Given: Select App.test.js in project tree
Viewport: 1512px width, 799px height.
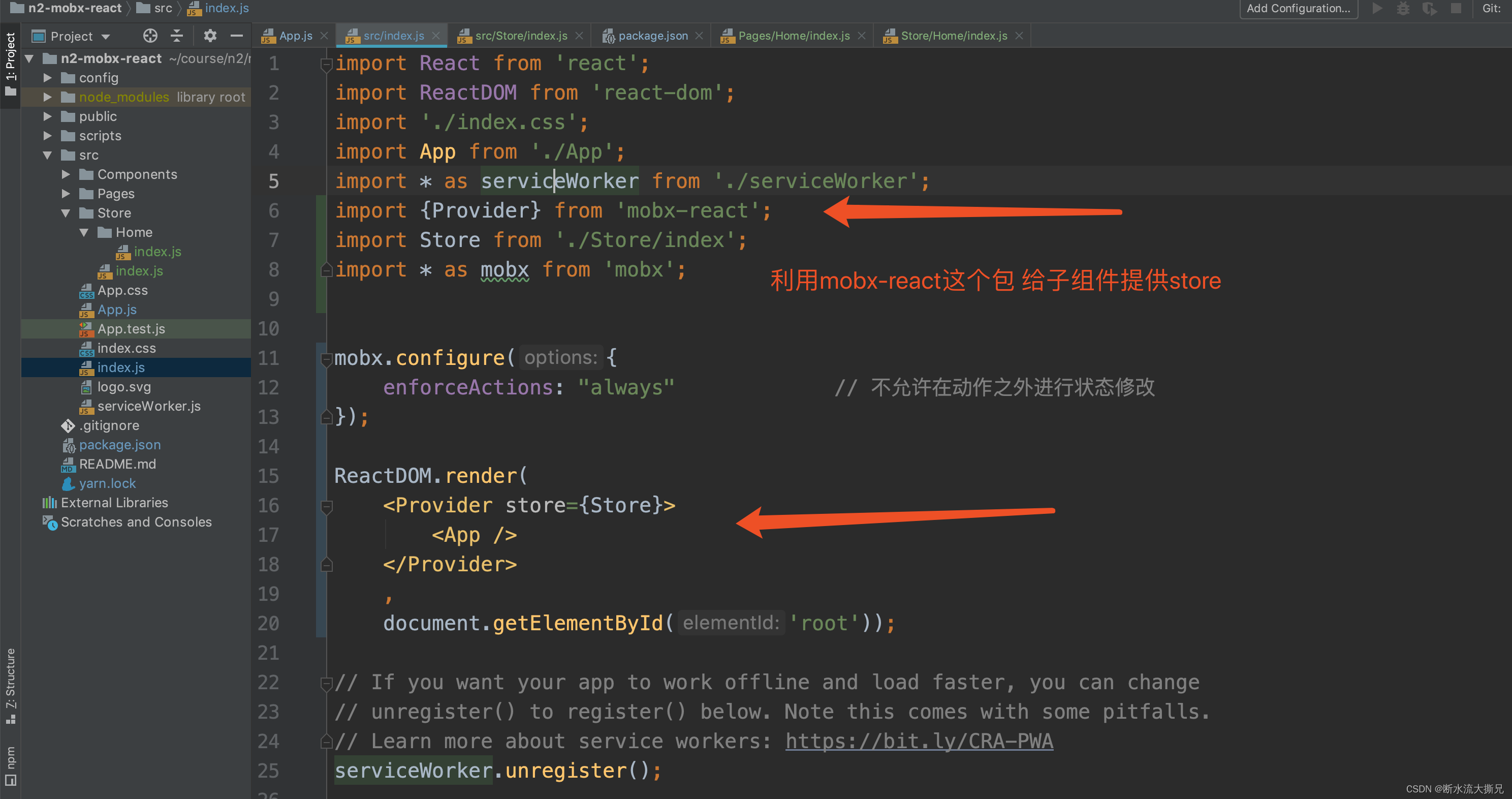Looking at the screenshot, I should (x=132, y=329).
